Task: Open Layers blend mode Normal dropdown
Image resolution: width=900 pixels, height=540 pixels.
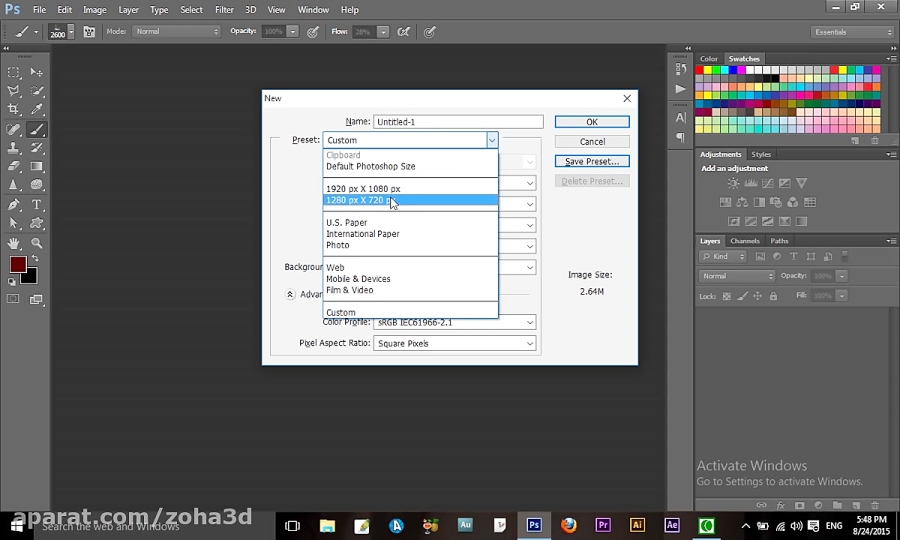Action: point(737,276)
